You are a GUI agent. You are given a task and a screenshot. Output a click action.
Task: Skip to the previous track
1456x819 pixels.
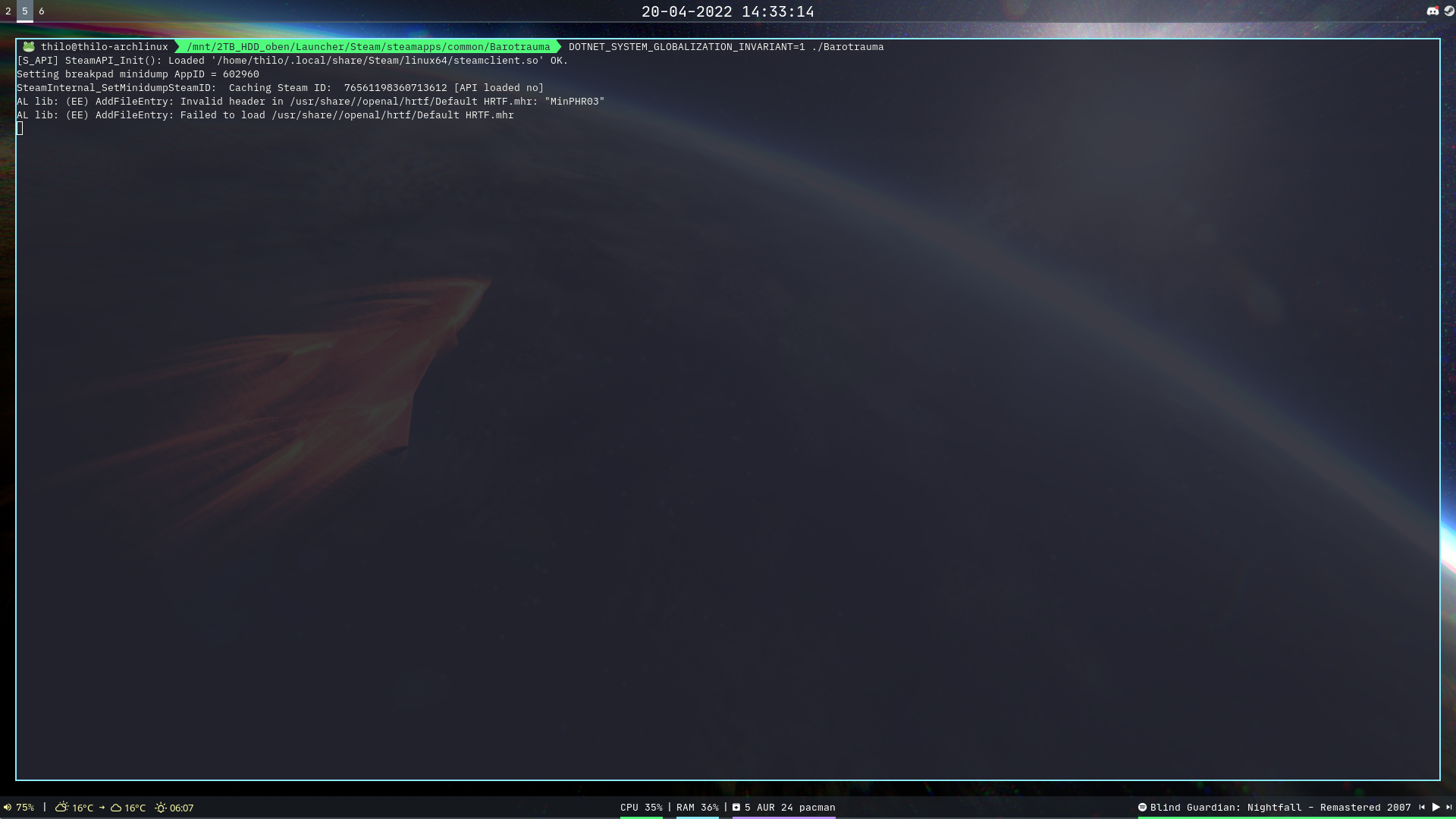click(1422, 808)
